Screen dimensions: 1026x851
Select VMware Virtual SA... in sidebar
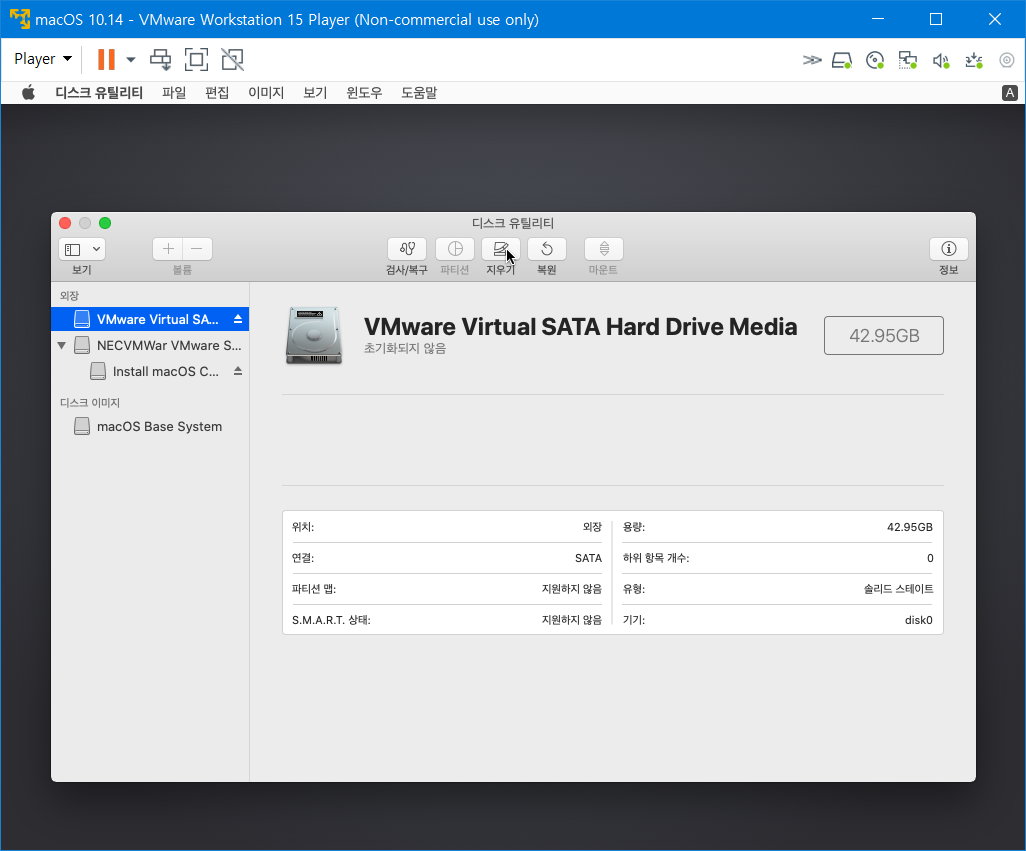[x=150, y=319]
